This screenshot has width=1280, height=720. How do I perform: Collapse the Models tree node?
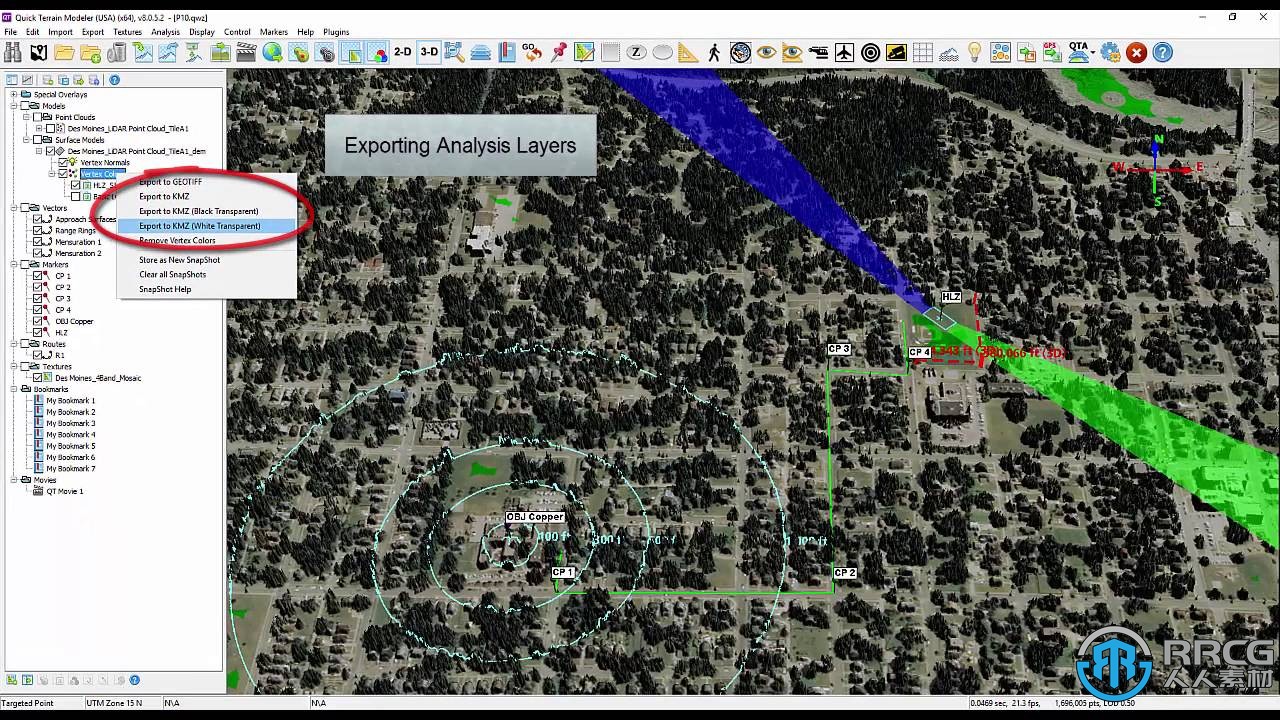(14, 106)
